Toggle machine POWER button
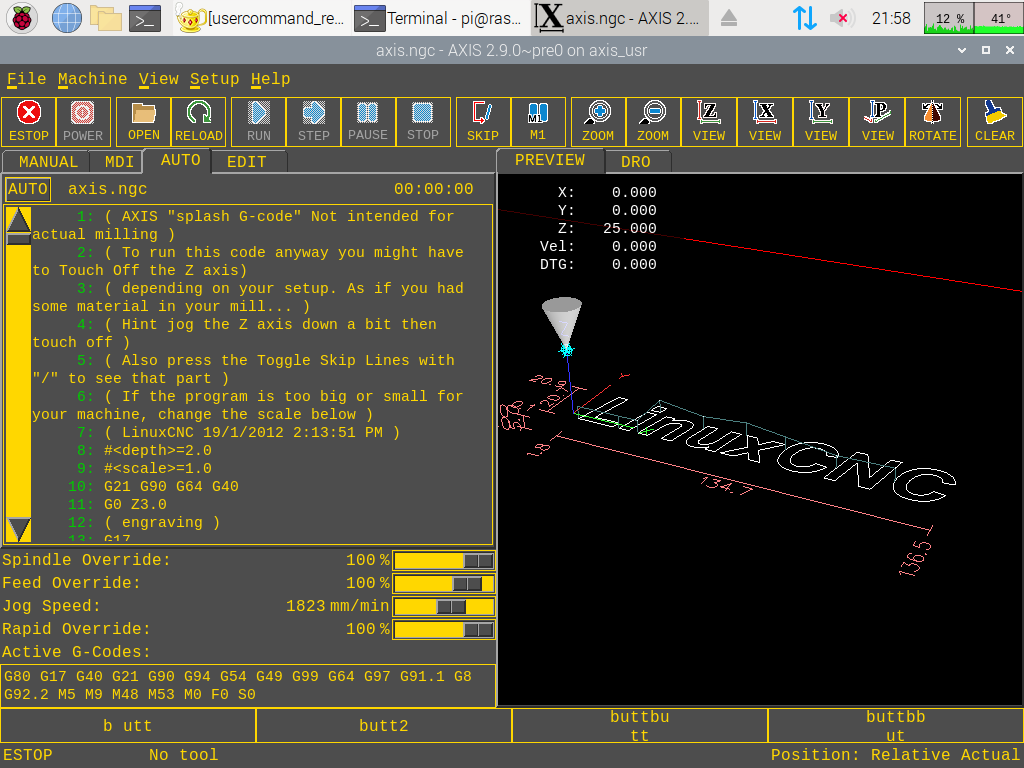This screenshot has width=1024, height=768. point(83,122)
